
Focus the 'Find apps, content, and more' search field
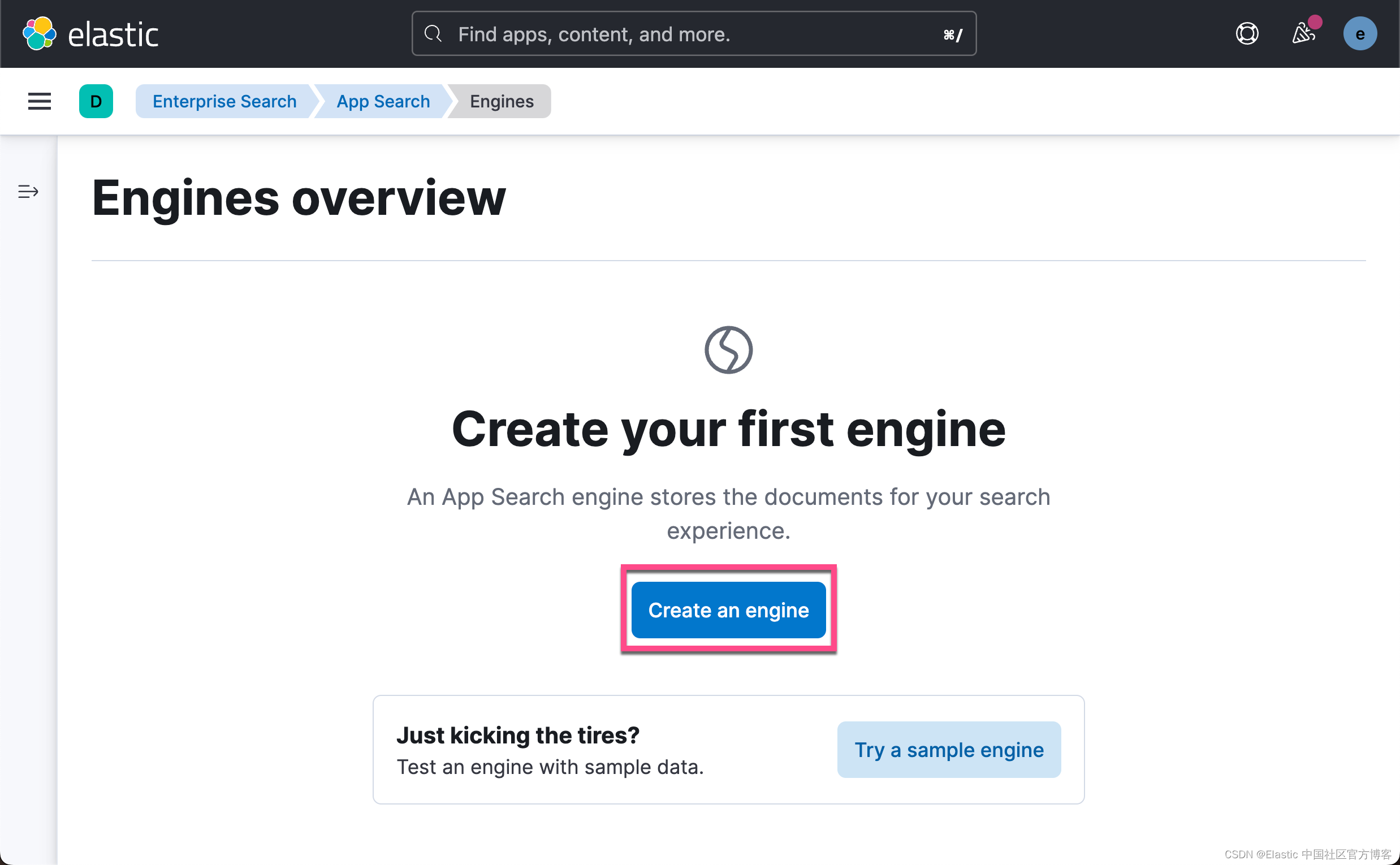[x=693, y=34]
